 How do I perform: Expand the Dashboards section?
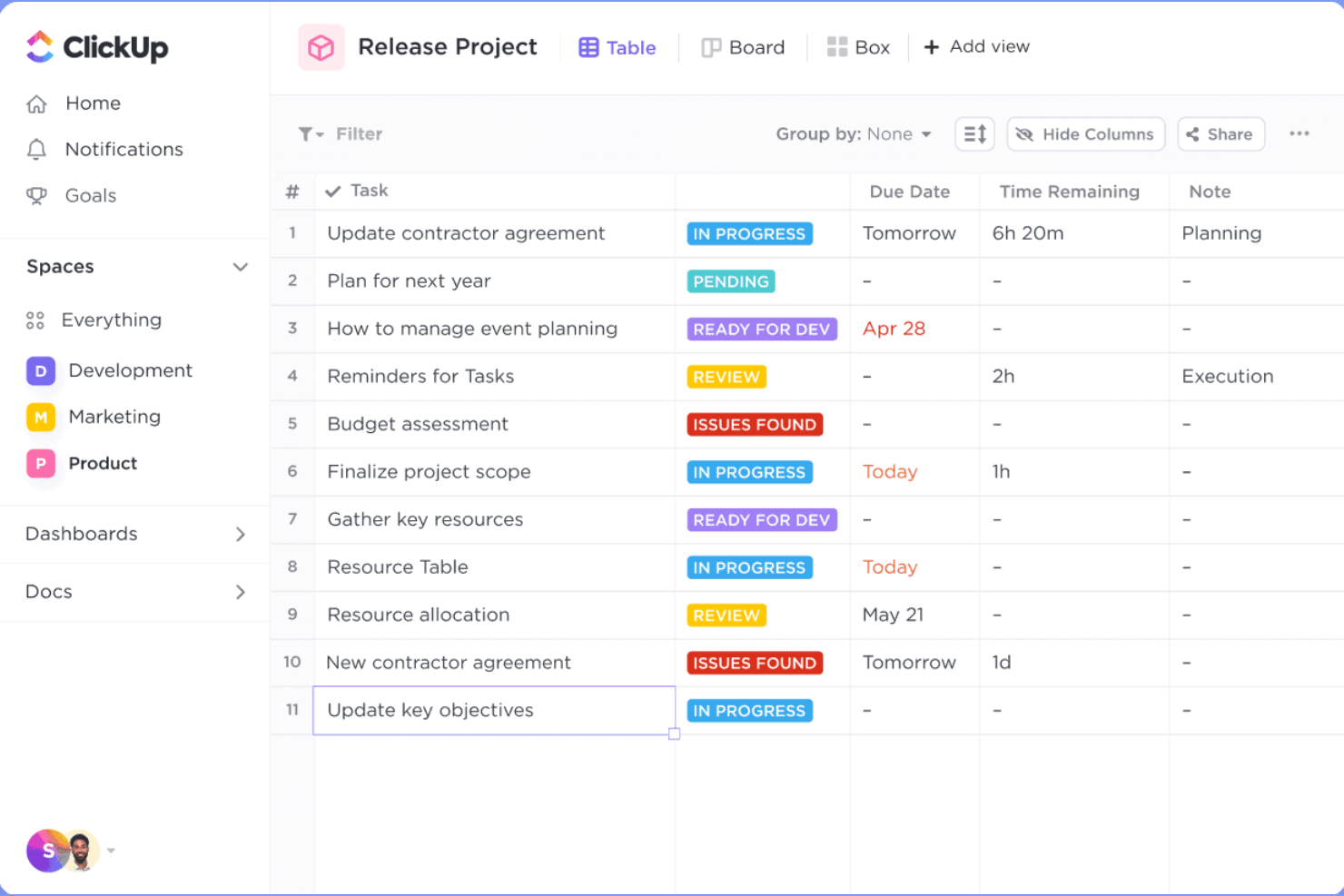pos(241,534)
